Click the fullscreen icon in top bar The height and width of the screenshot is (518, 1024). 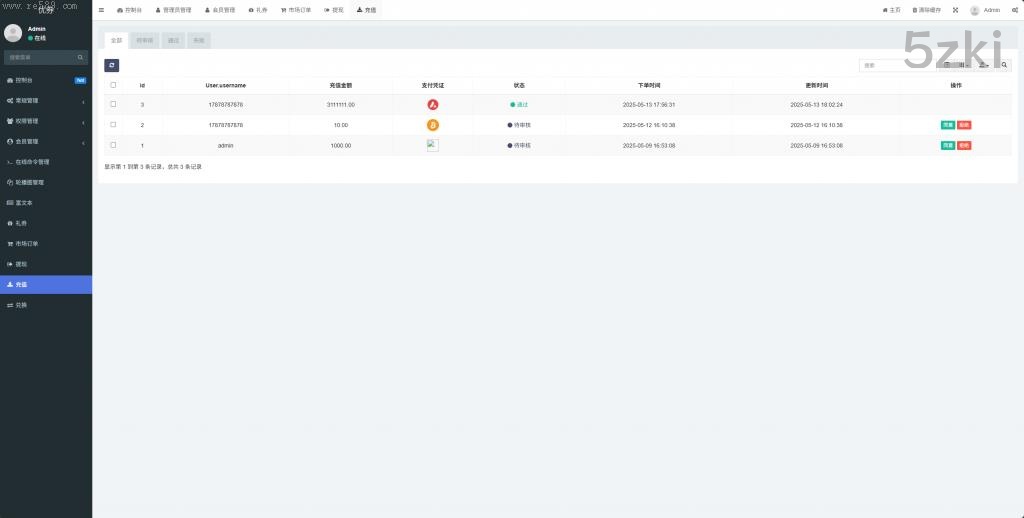[x=954, y=10]
